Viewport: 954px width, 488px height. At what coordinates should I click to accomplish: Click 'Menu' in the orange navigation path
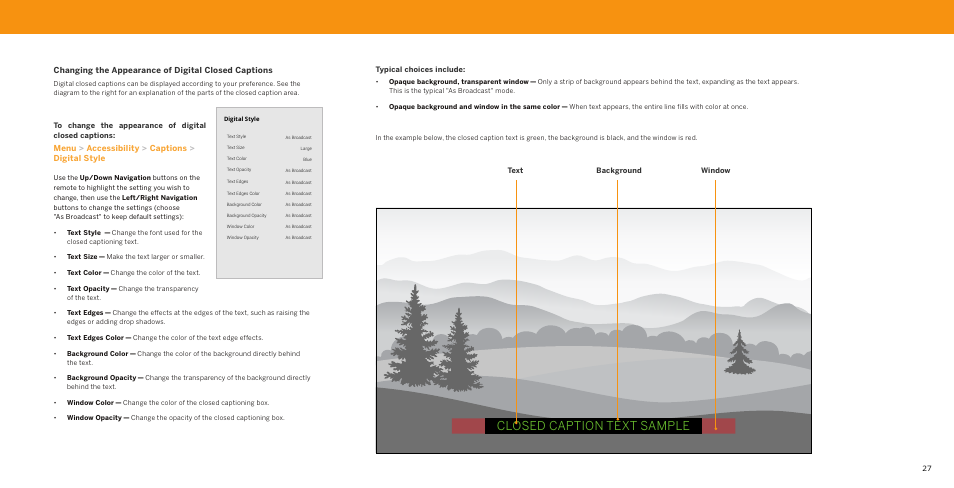(x=64, y=148)
